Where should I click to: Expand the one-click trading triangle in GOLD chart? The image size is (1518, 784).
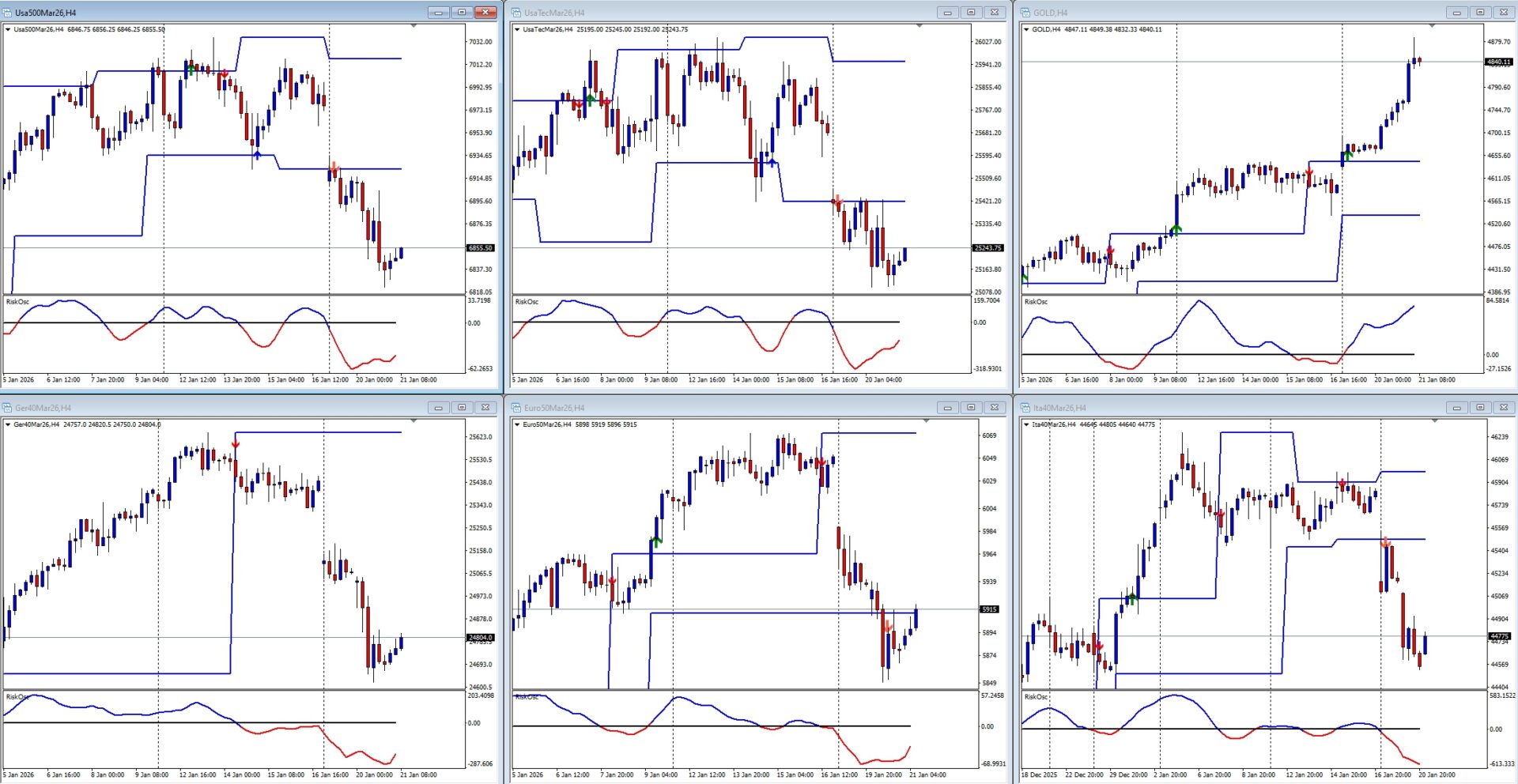pyautogui.click(x=1026, y=30)
